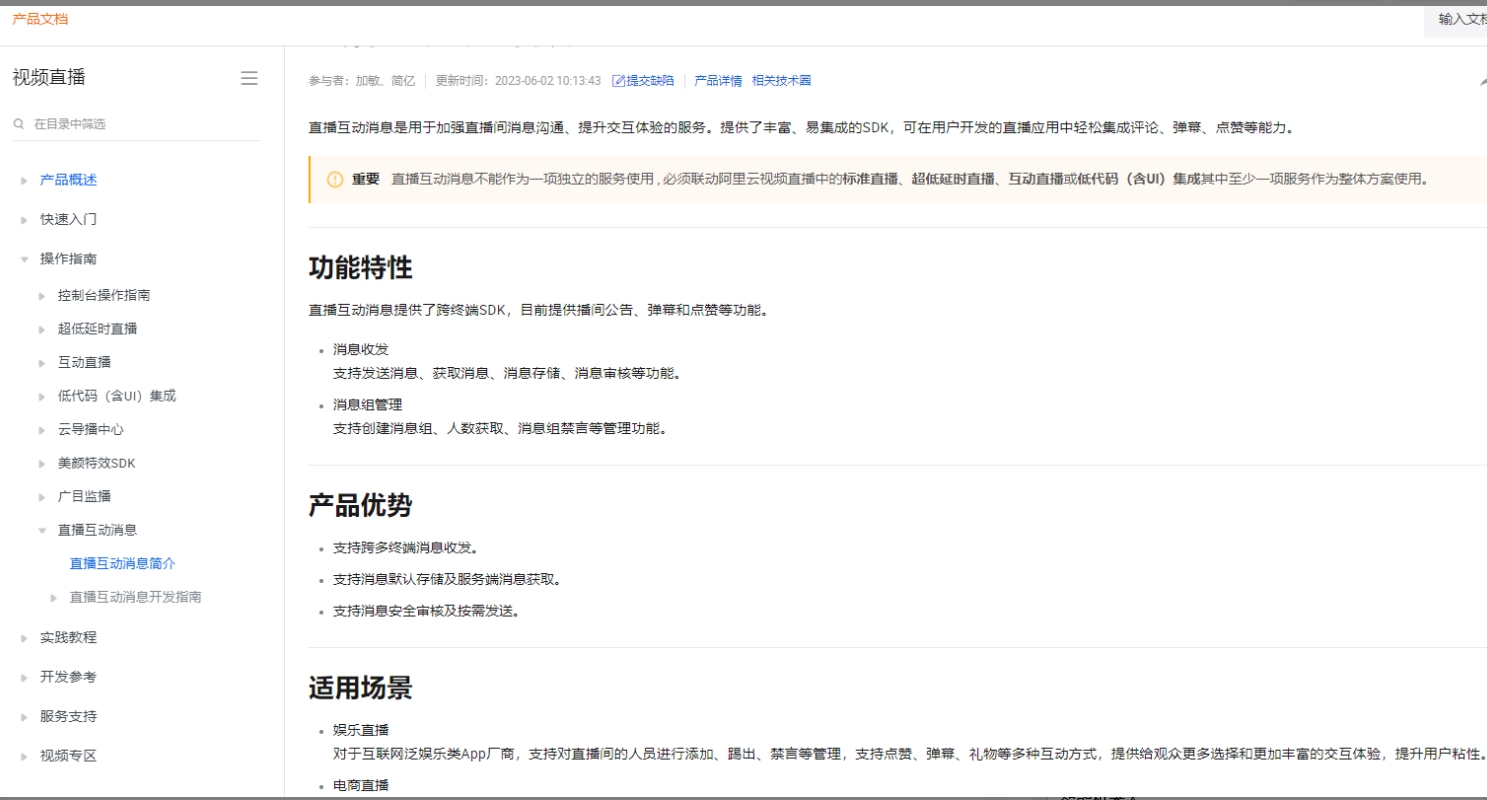This screenshot has width=1487, height=800.
Task: Select 产品概述 in the sidebar
Action: (x=68, y=180)
